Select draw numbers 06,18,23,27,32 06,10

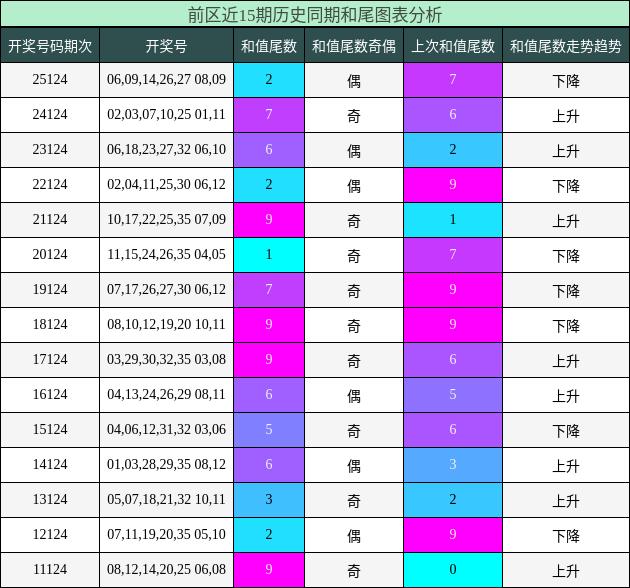(x=166, y=150)
